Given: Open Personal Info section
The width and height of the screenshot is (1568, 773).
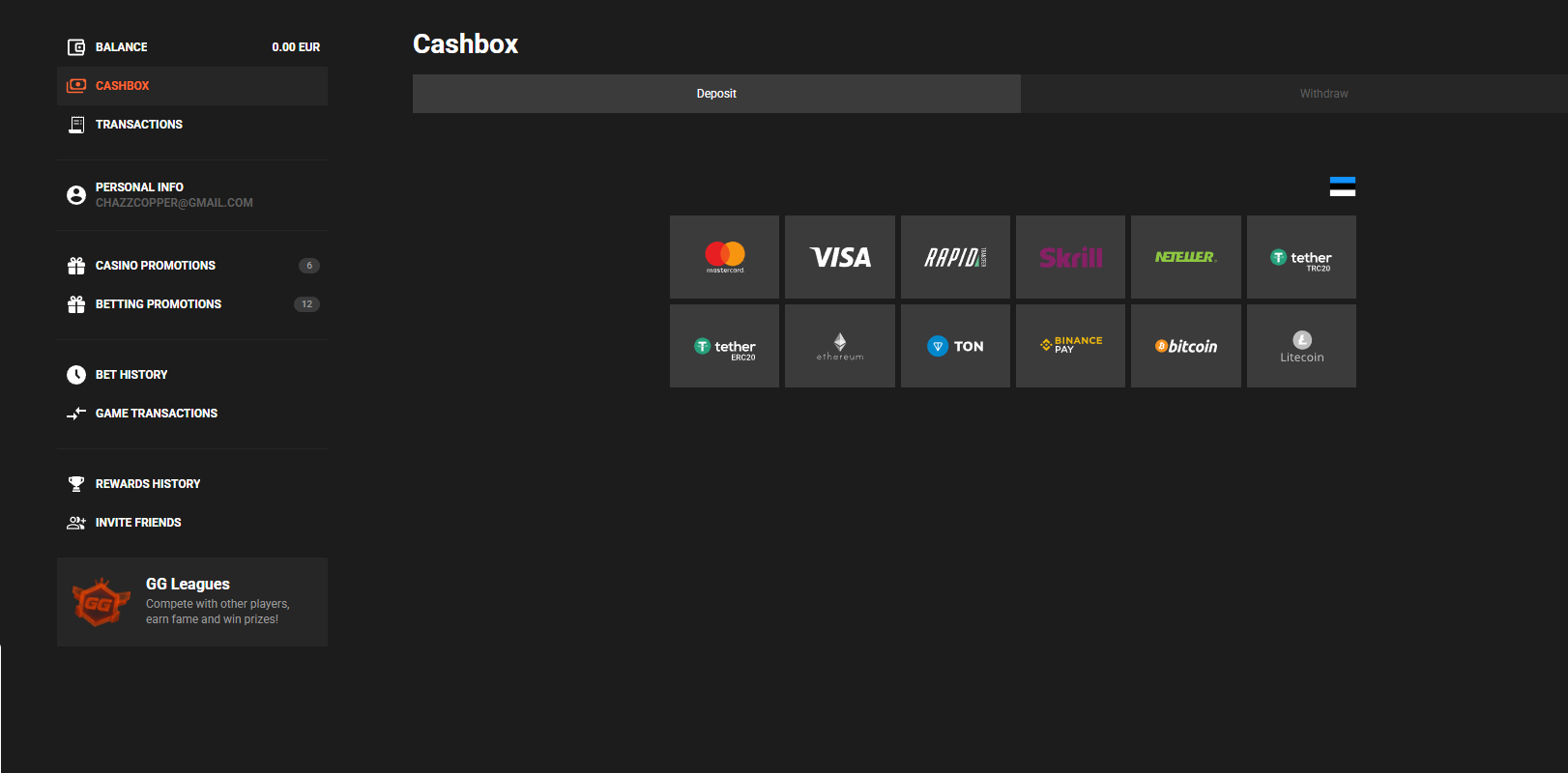Looking at the screenshot, I should coord(192,195).
